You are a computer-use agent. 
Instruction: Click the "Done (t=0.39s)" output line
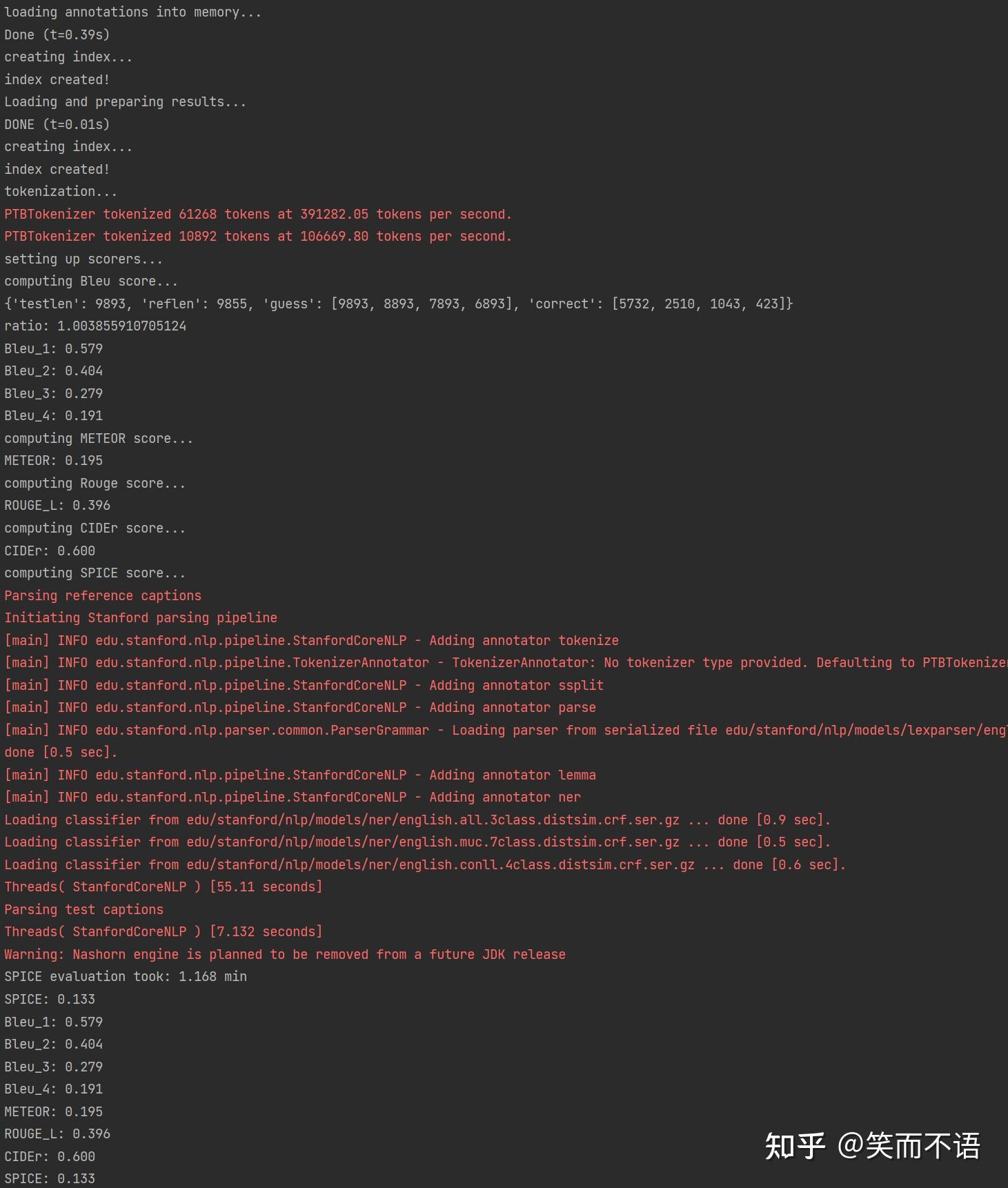[x=57, y=34]
